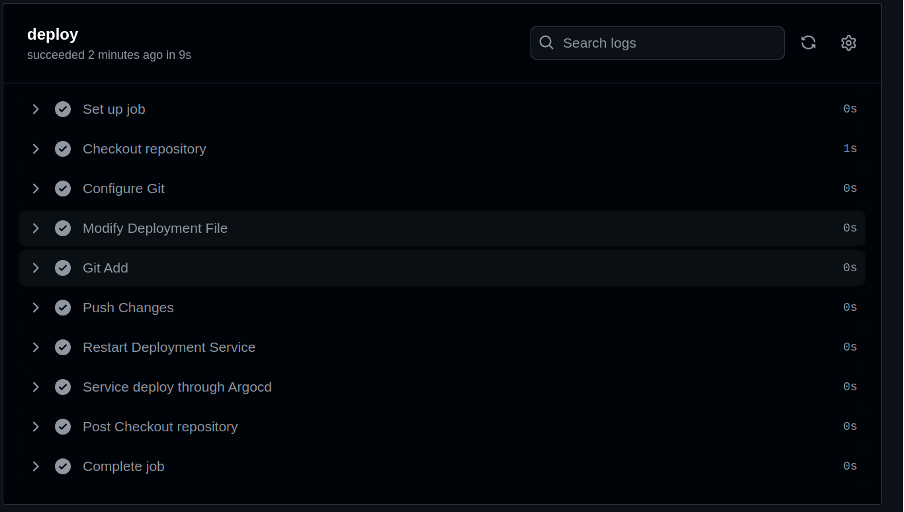Click the Checkout repository 1s duration

tap(849, 149)
